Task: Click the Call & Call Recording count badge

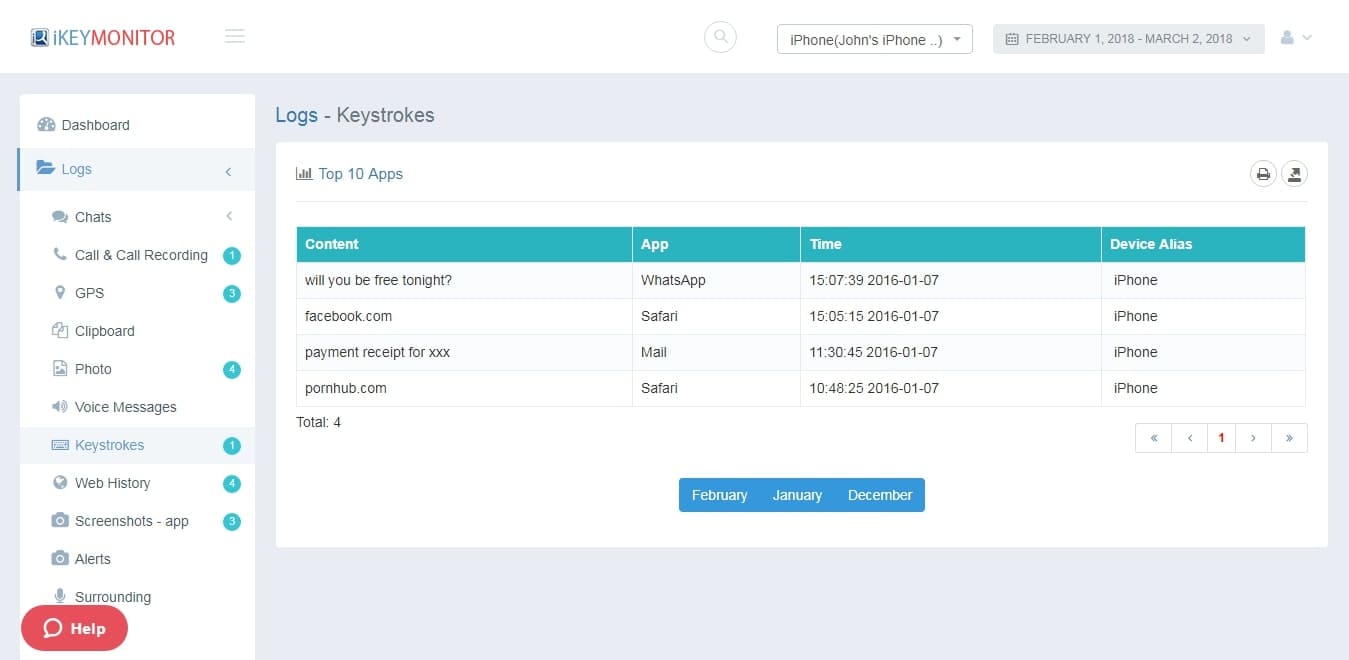Action: (232, 256)
